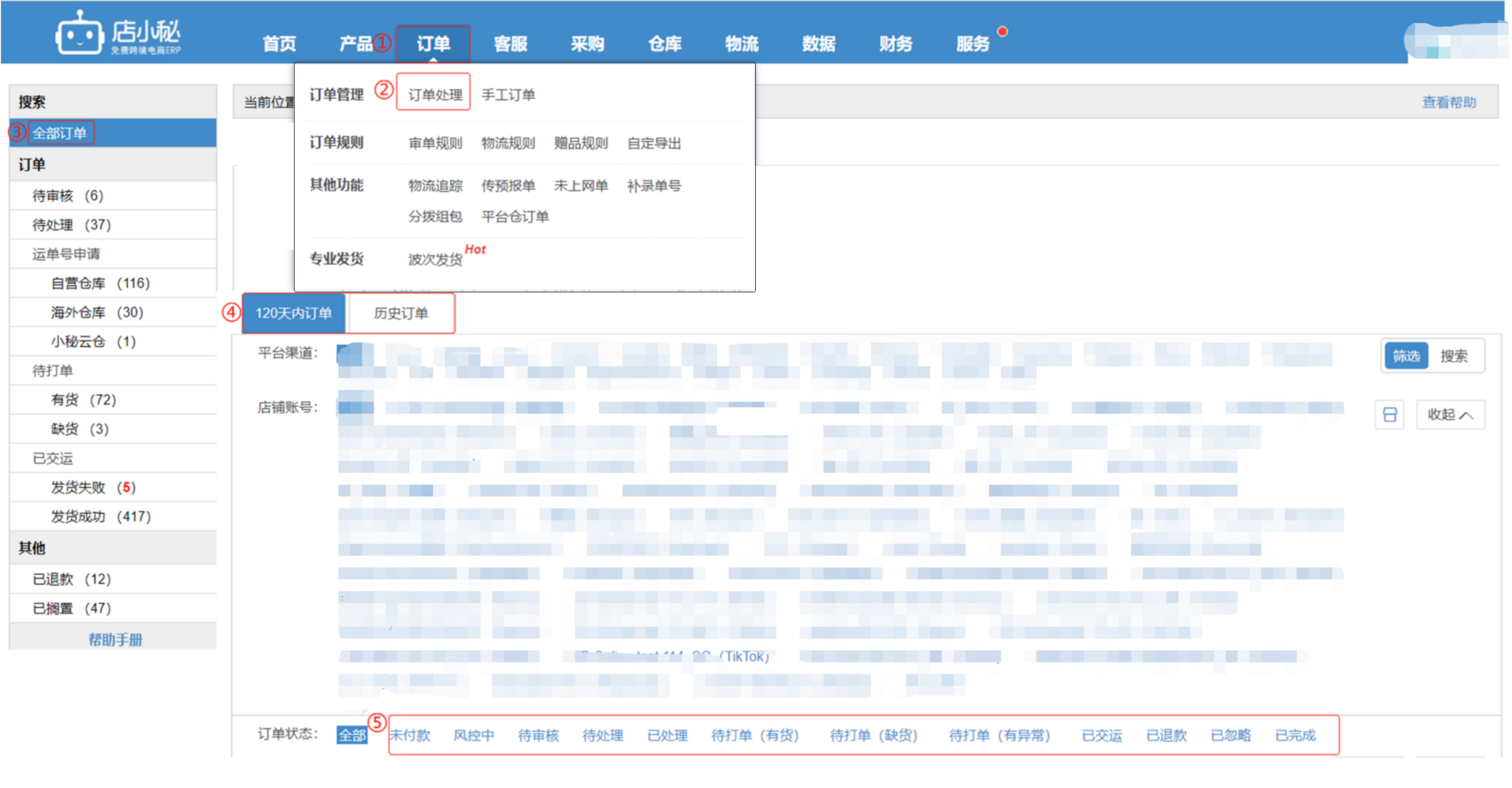Open 物流规则 under 订单规则

pyautogui.click(x=508, y=143)
